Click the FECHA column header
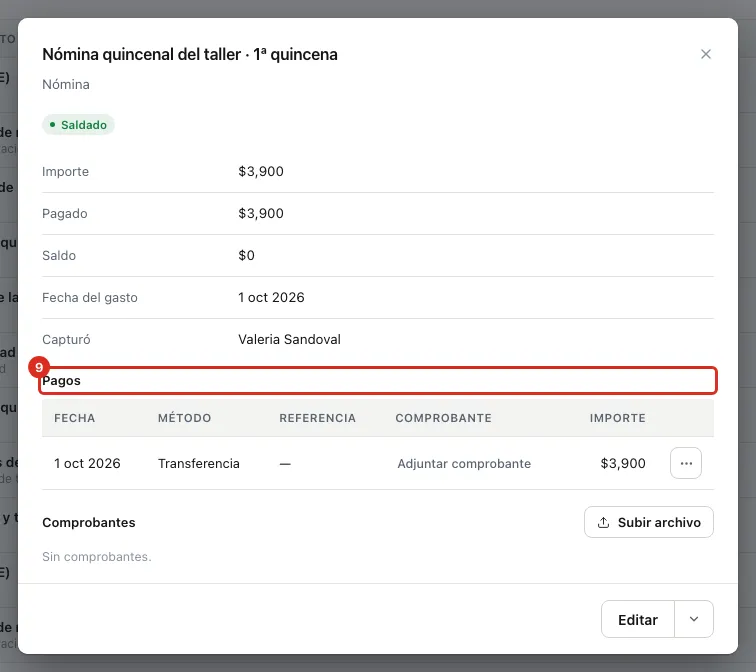This screenshot has width=756, height=672. [74, 418]
